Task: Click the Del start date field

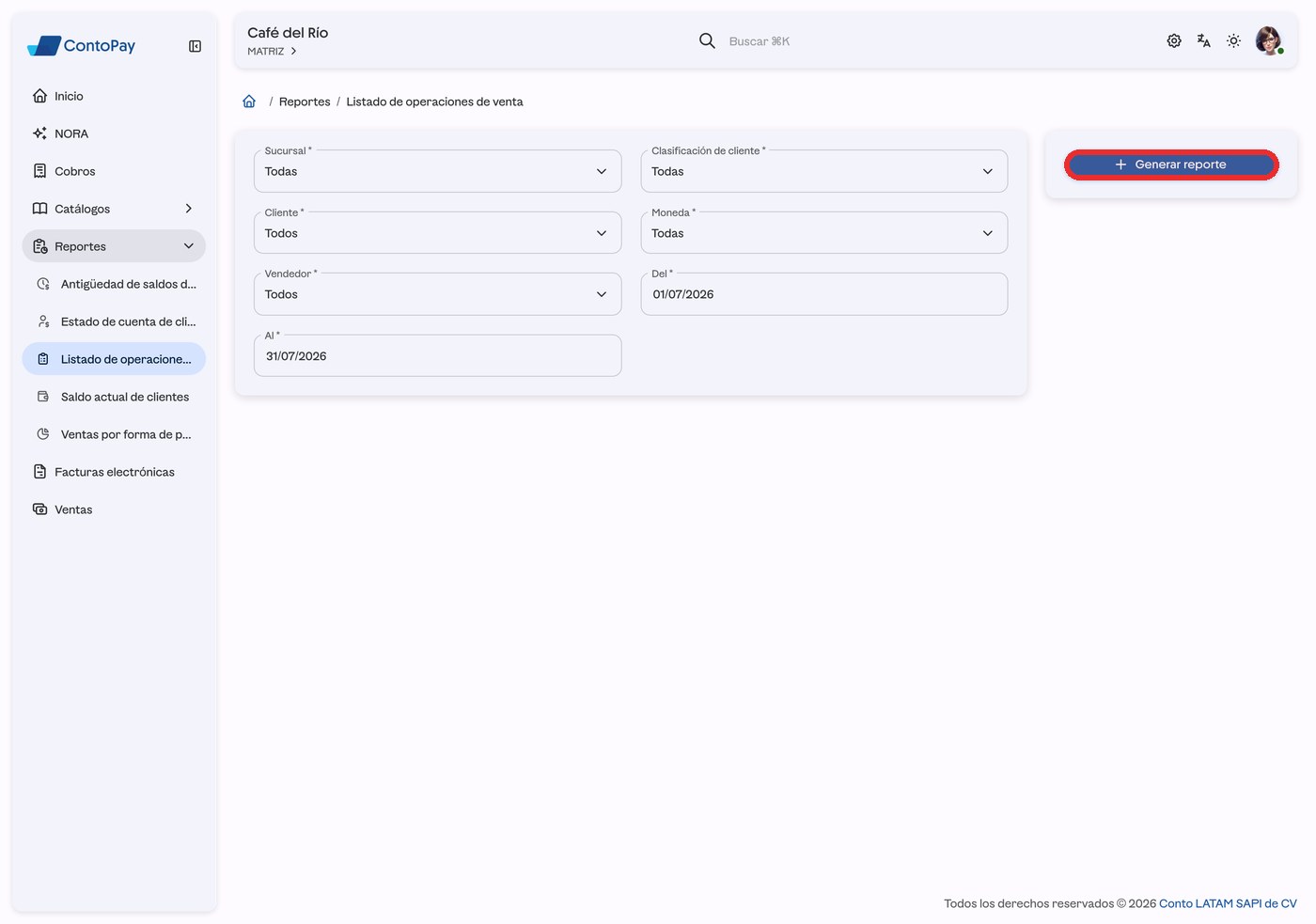Action: pyautogui.click(x=824, y=294)
